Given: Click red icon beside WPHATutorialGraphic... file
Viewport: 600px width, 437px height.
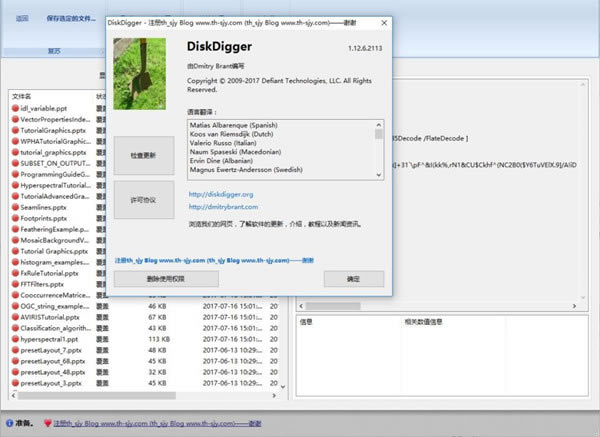Looking at the screenshot, I should click(15, 141).
